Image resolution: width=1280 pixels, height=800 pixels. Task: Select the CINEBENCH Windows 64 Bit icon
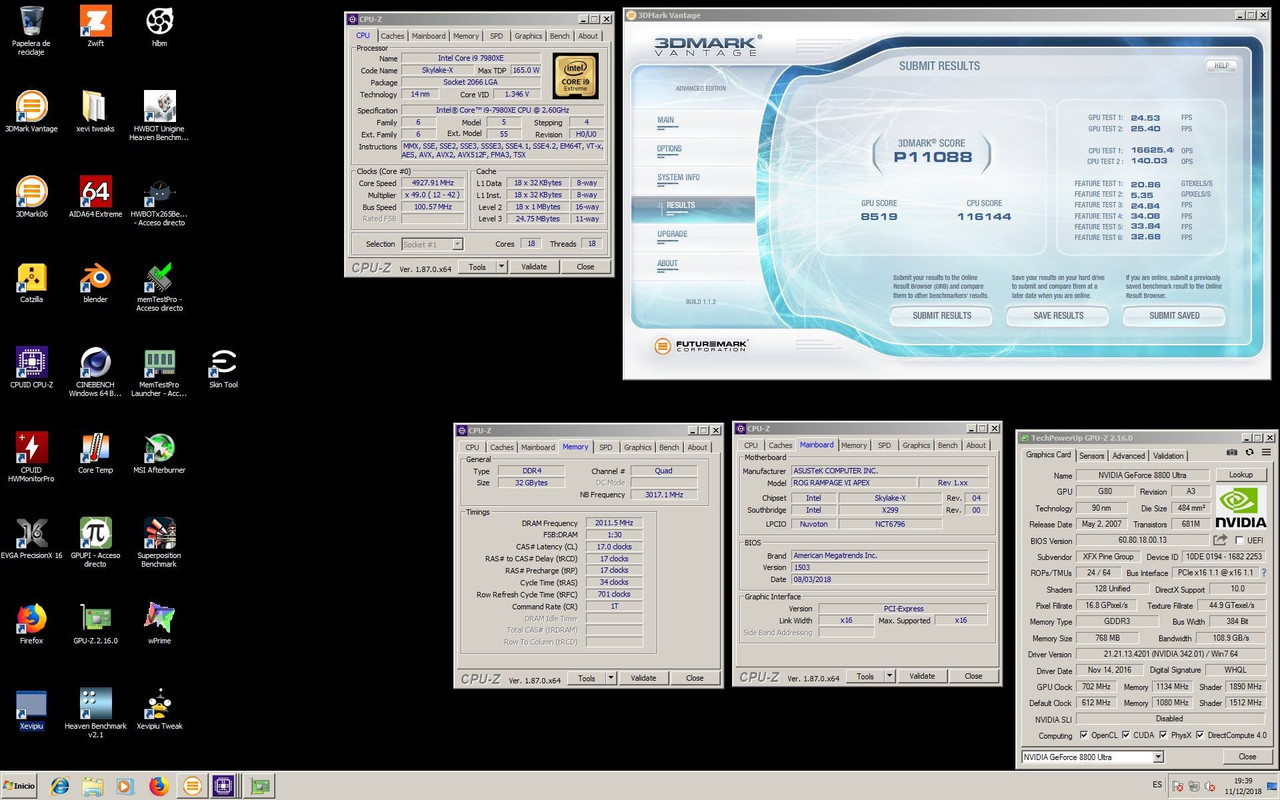coord(95,362)
